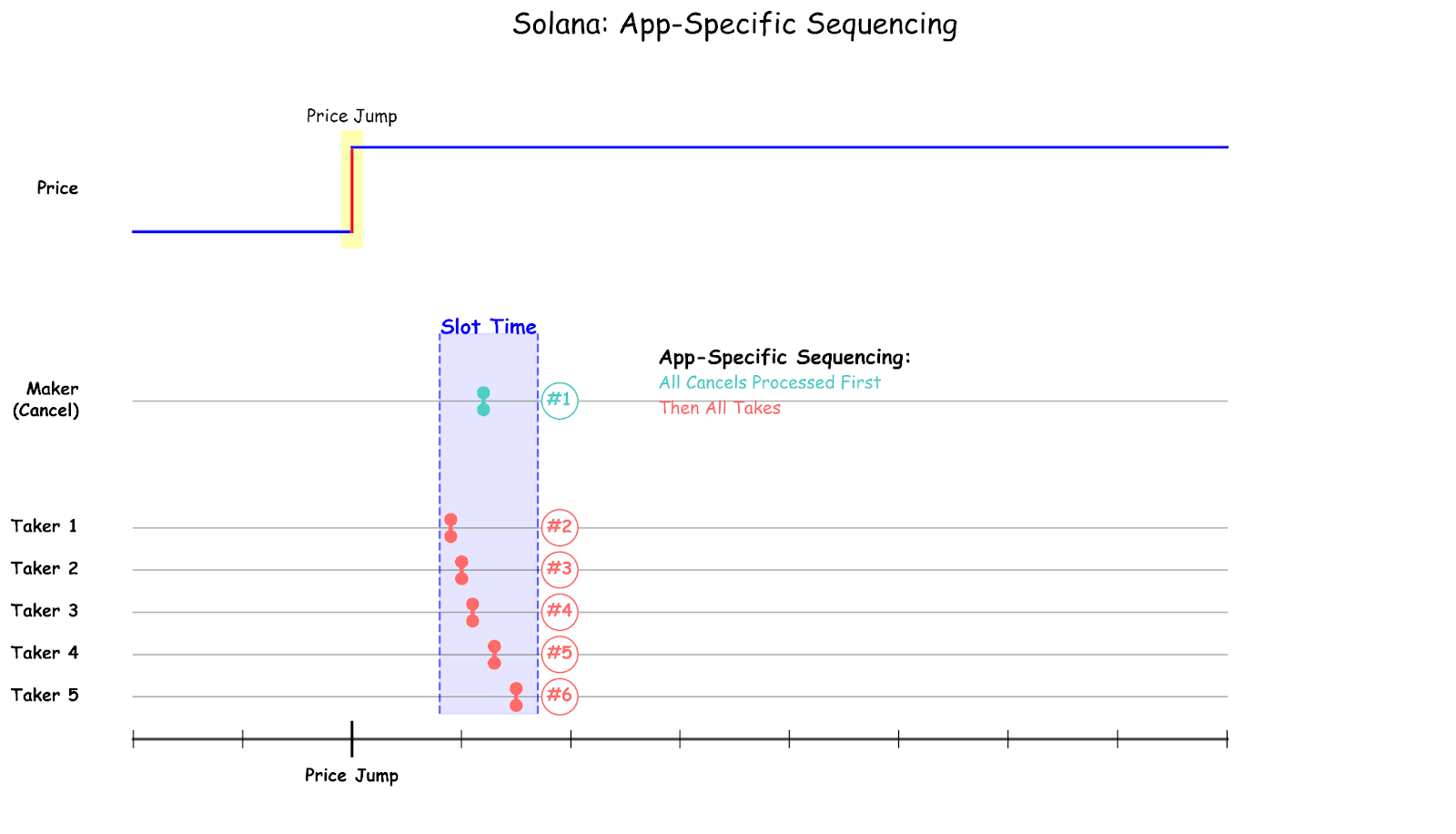Click the 'Taker 3' row label
This screenshot has width=1456, height=834.
(x=45, y=611)
